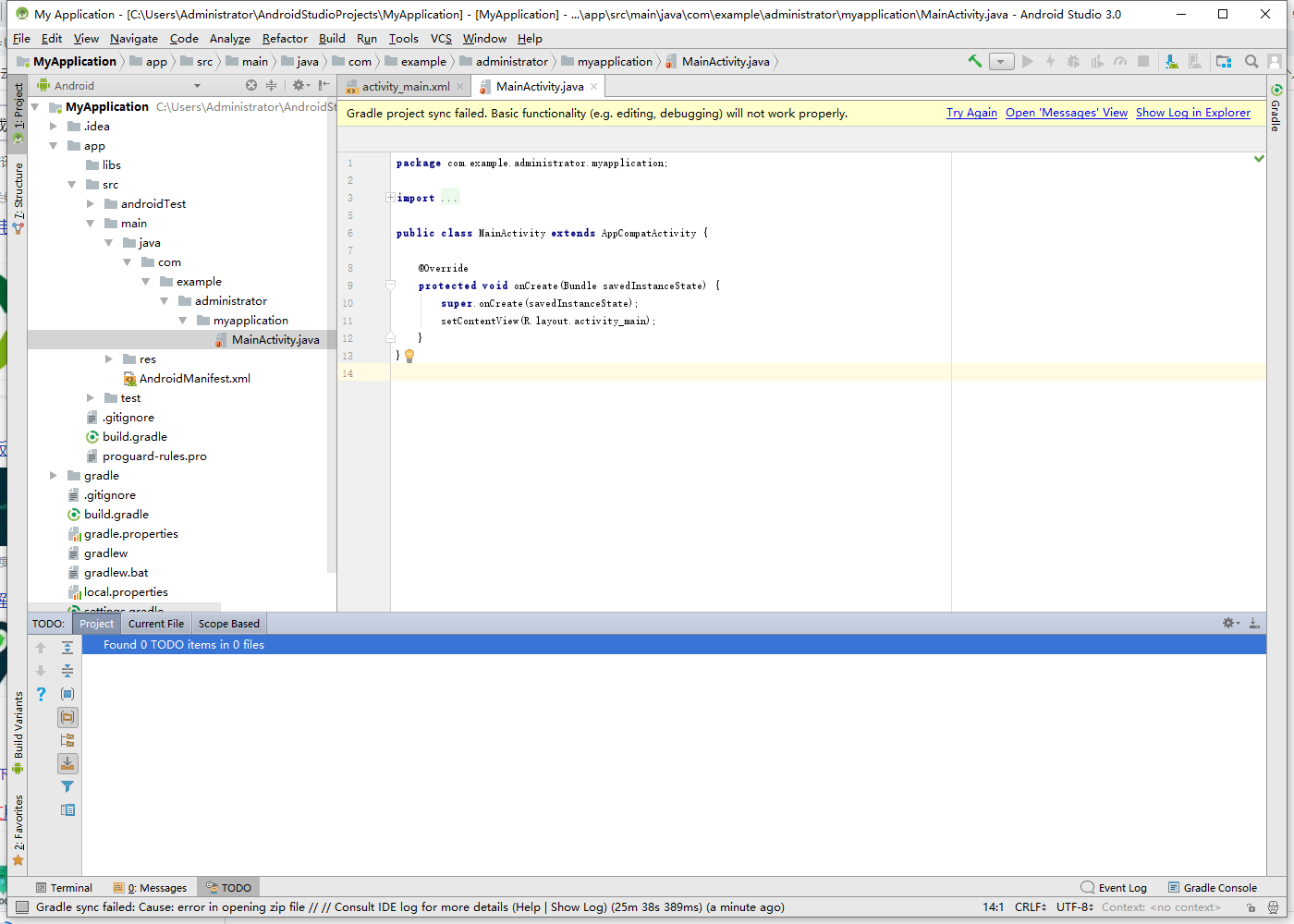Click the green hammer Make Project icon

coord(974,61)
